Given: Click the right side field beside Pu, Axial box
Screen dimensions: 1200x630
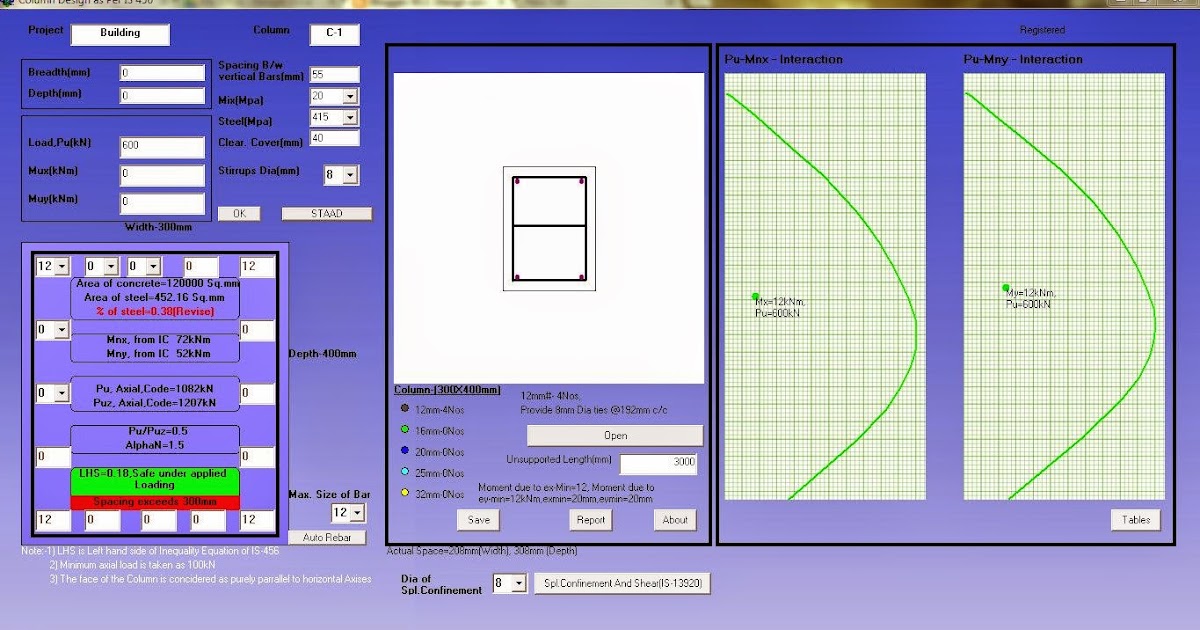Looking at the screenshot, I should point(257,394).
